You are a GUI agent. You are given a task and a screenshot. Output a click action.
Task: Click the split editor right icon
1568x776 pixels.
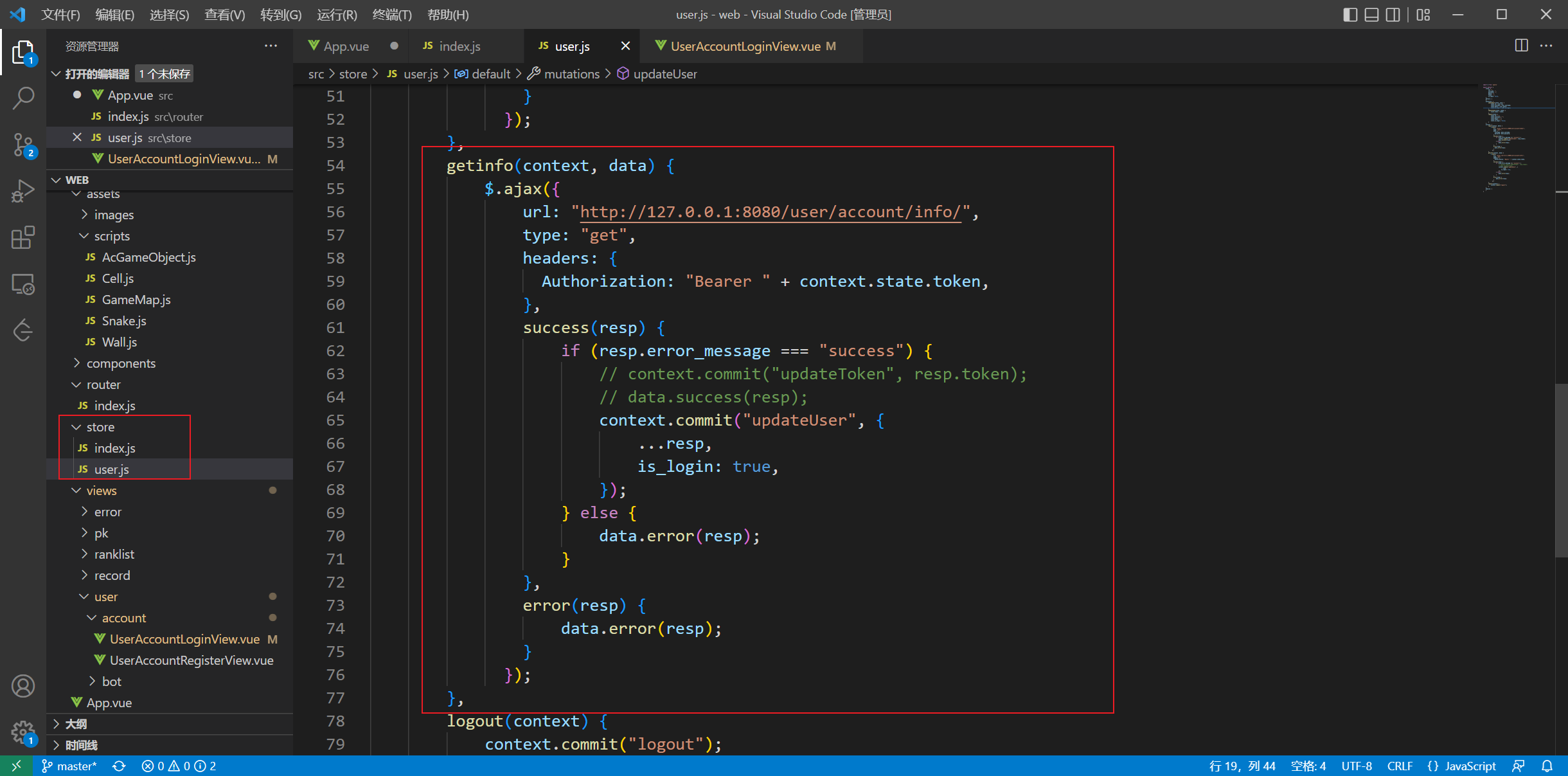pos(1521,46)
